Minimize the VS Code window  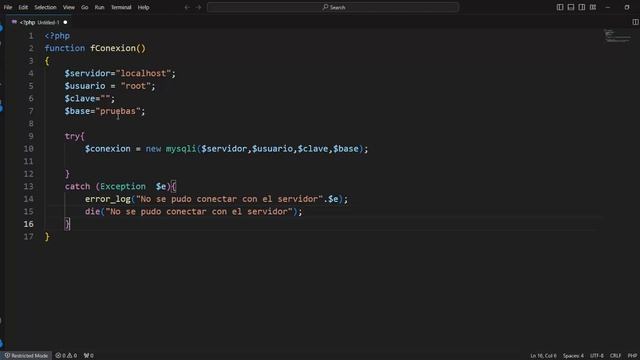pyautogui.click(x=608, y=7)
